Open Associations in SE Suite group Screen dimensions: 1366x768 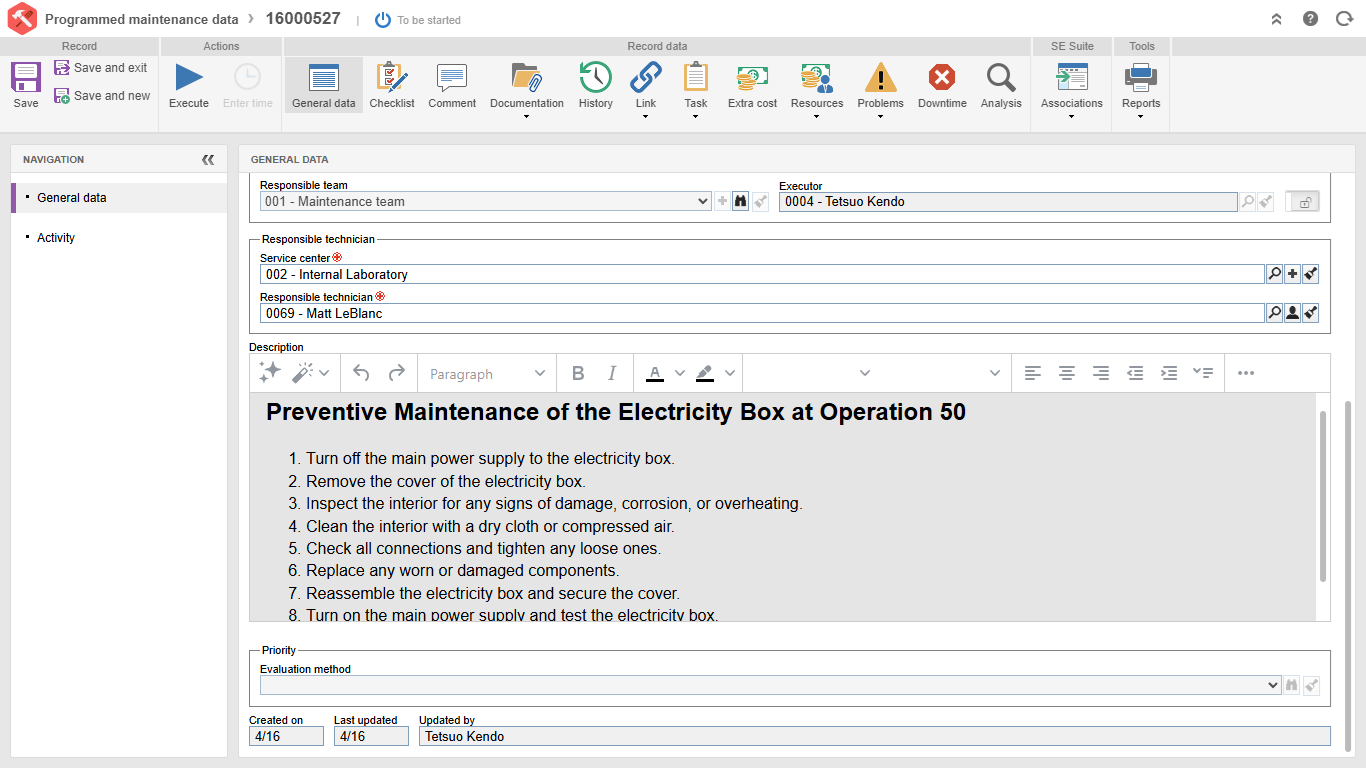click(x=1071, y=90)
